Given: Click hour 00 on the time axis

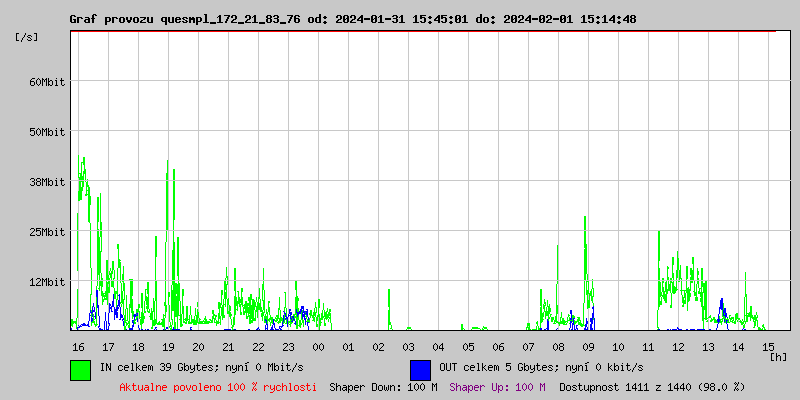Looking at the screenshot, I should click(318, 346).
